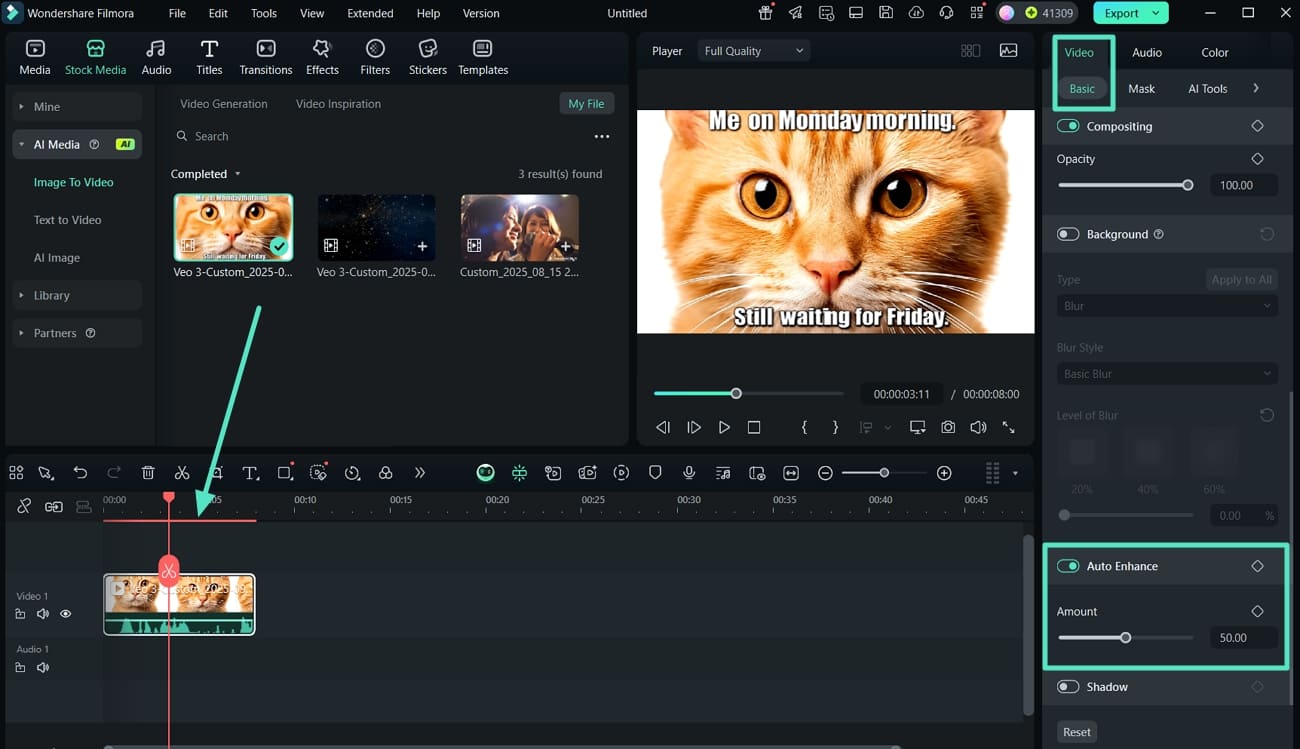Select the starry night video thumbnail

coord(376,228)
